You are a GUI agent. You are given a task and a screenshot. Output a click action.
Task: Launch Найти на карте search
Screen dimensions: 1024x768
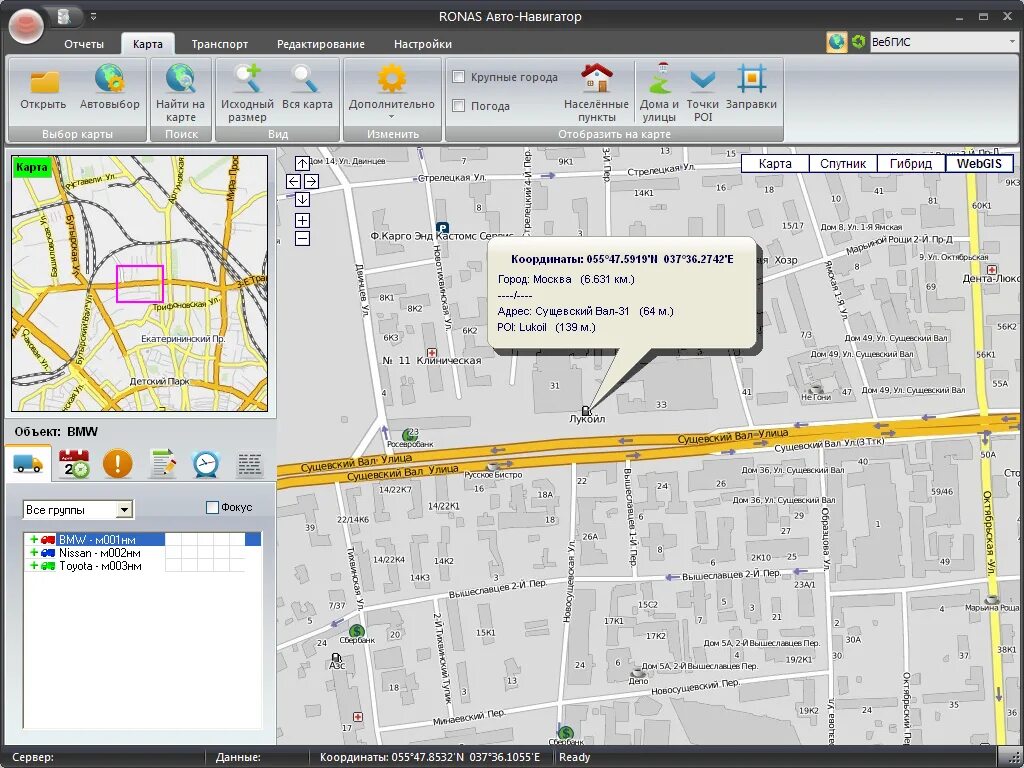pyautogui.click(x=180, y=92)
